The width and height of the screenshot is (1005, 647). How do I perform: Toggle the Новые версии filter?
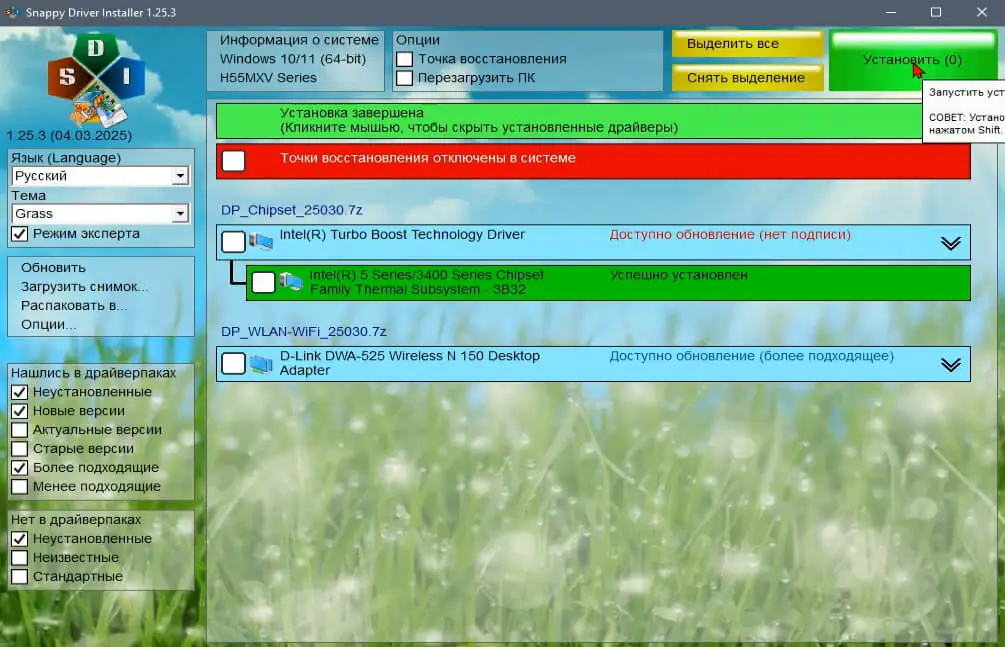(20, 411)
